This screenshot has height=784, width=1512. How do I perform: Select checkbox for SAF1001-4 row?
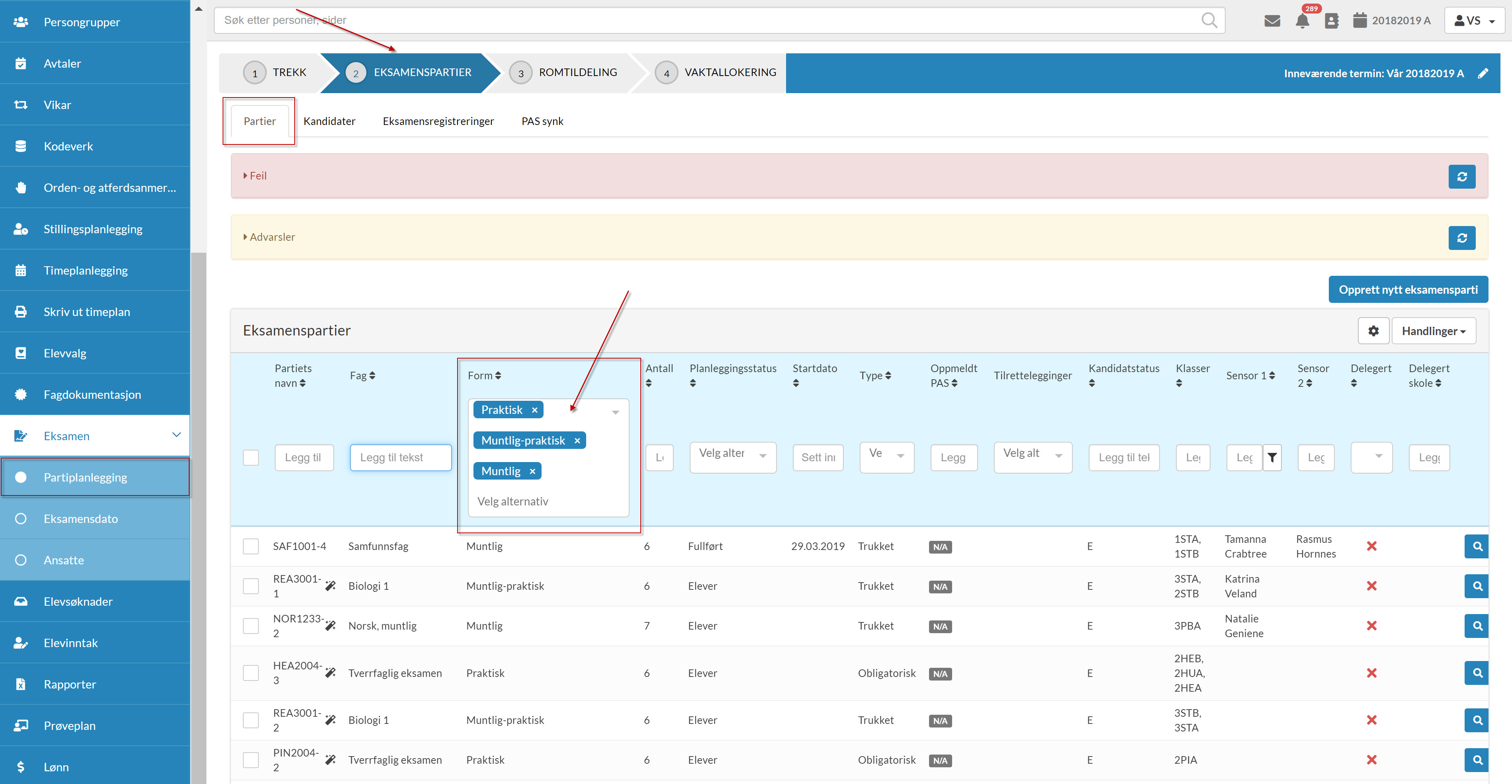[250, 546]
